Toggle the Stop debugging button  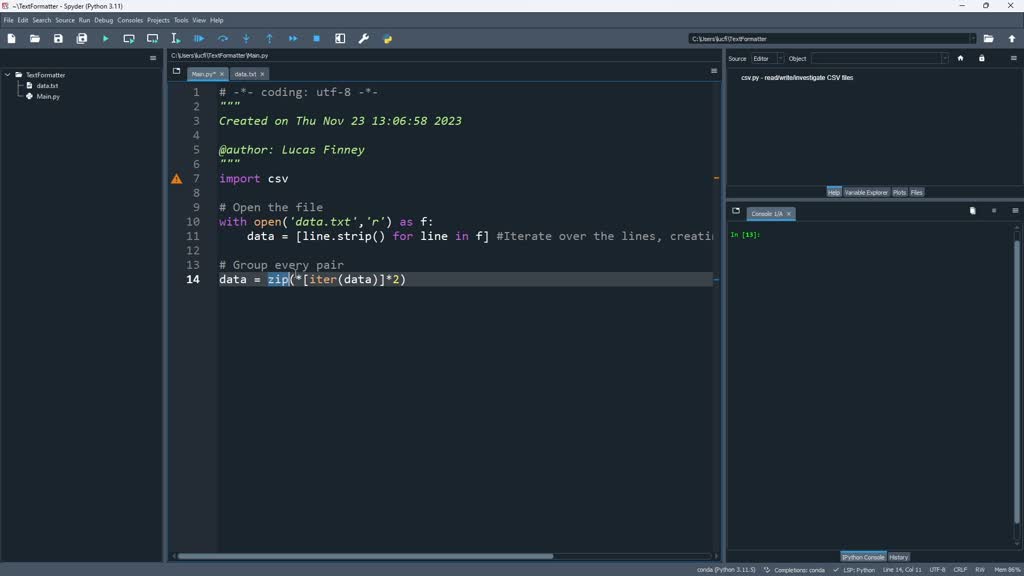(316, 38)
